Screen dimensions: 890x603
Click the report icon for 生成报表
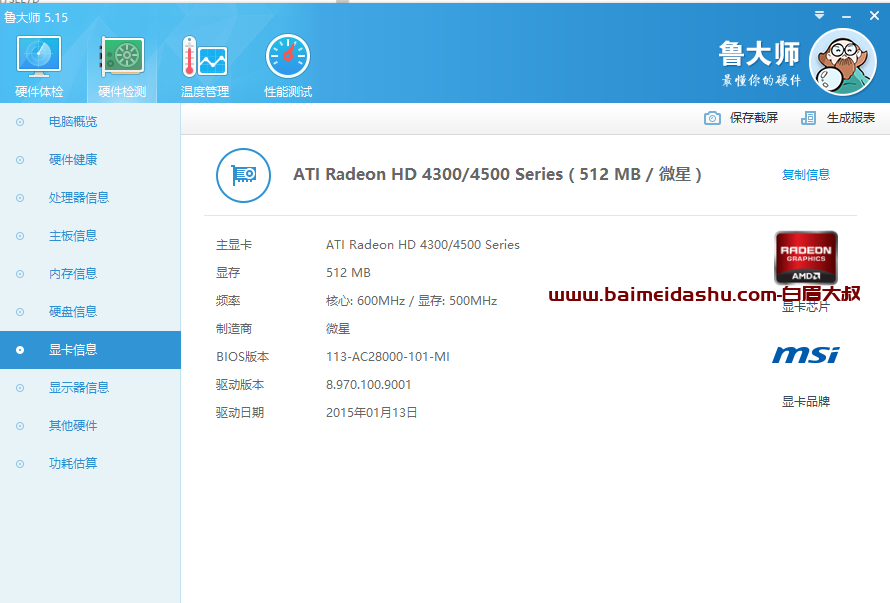coord(808,118)
